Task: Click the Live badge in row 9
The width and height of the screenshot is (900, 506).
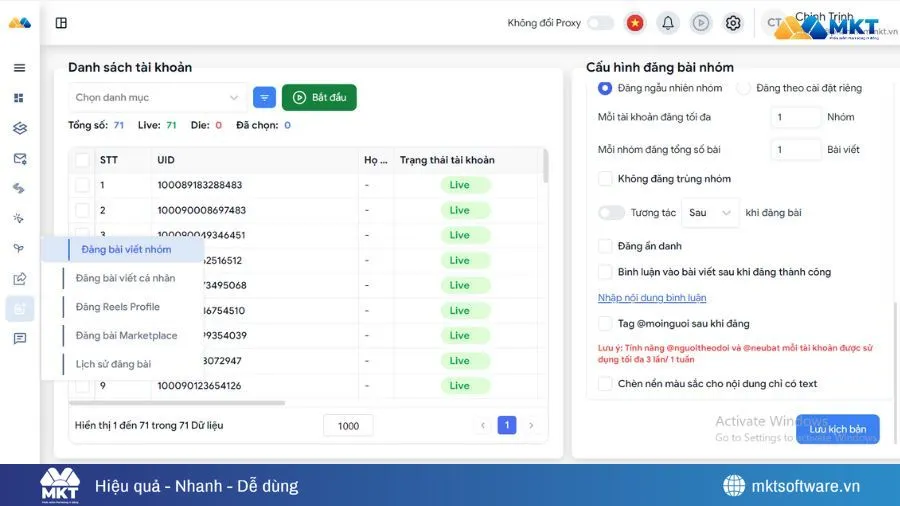Action: pos(465,386)
